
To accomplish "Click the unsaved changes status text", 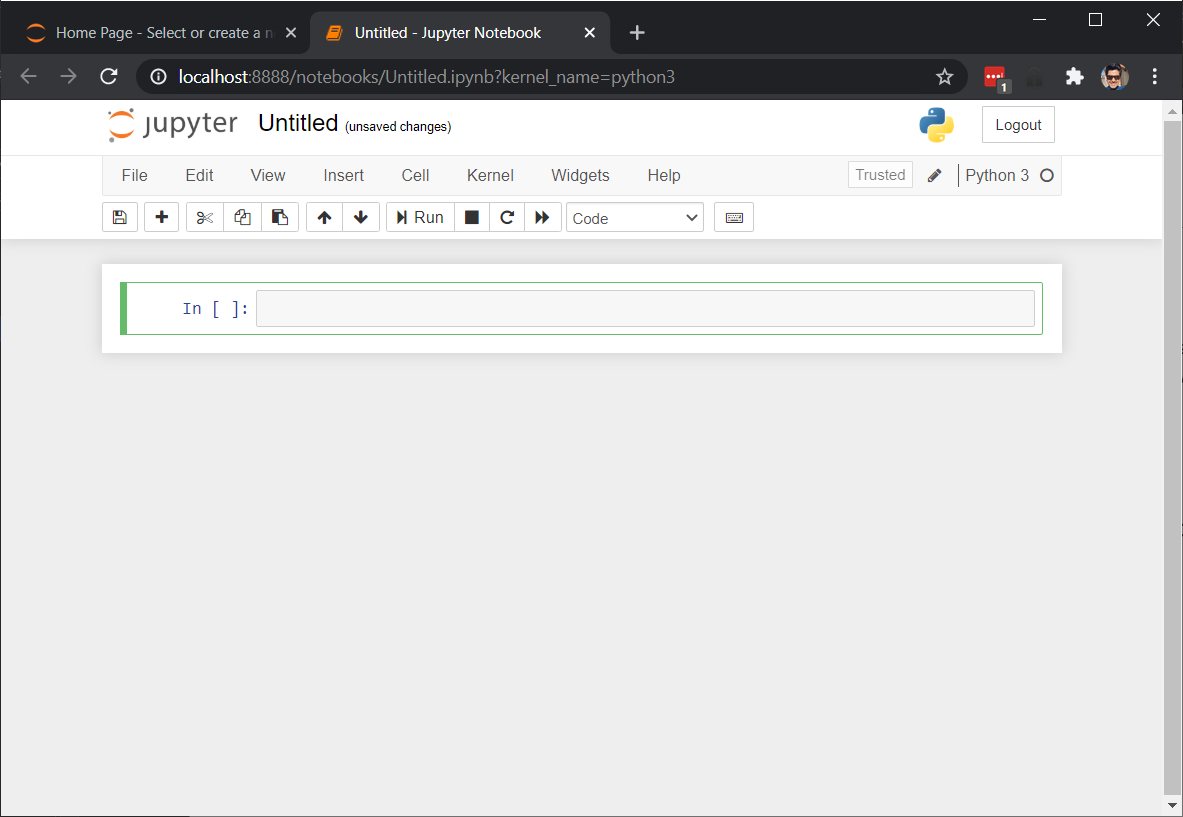I will pos(398,127).
